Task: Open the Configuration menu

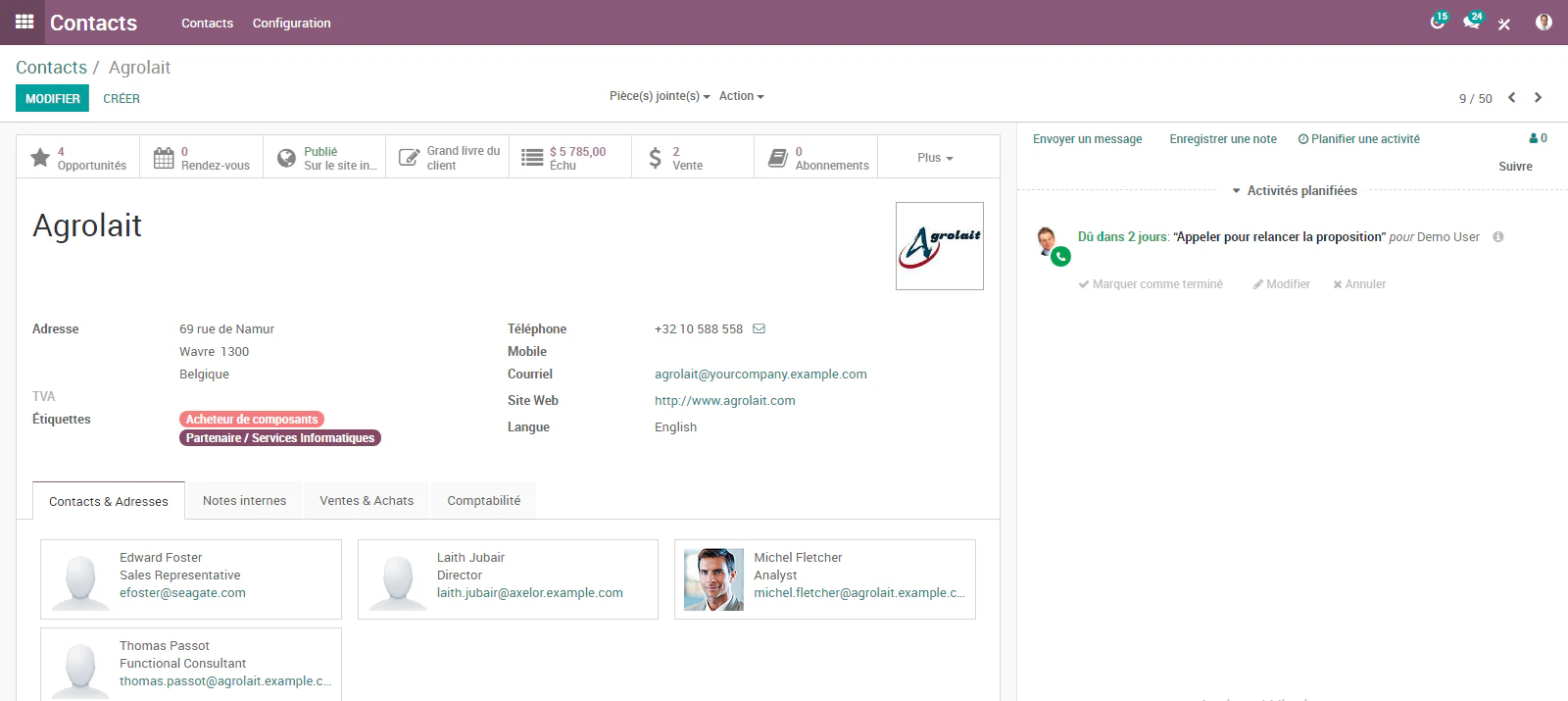Action: (x=291, y=23)
